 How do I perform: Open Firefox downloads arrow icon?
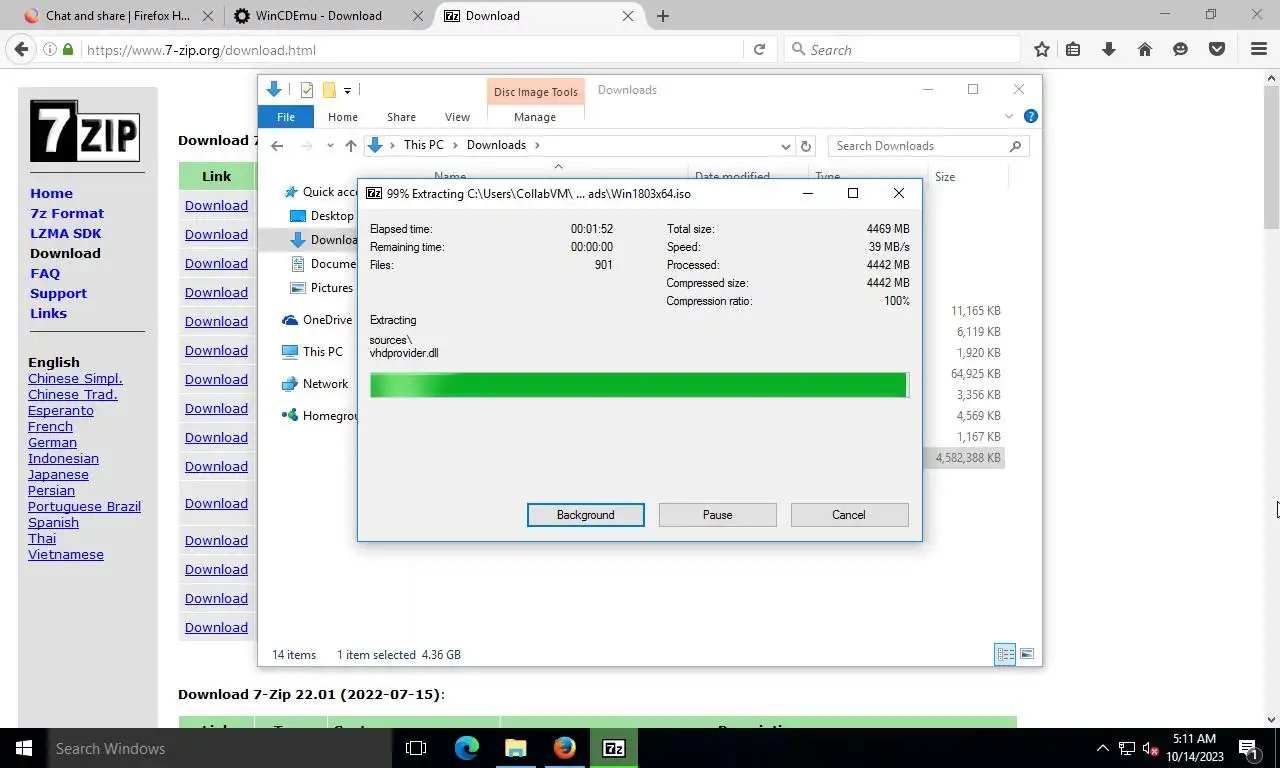(x=1108, y=49)
